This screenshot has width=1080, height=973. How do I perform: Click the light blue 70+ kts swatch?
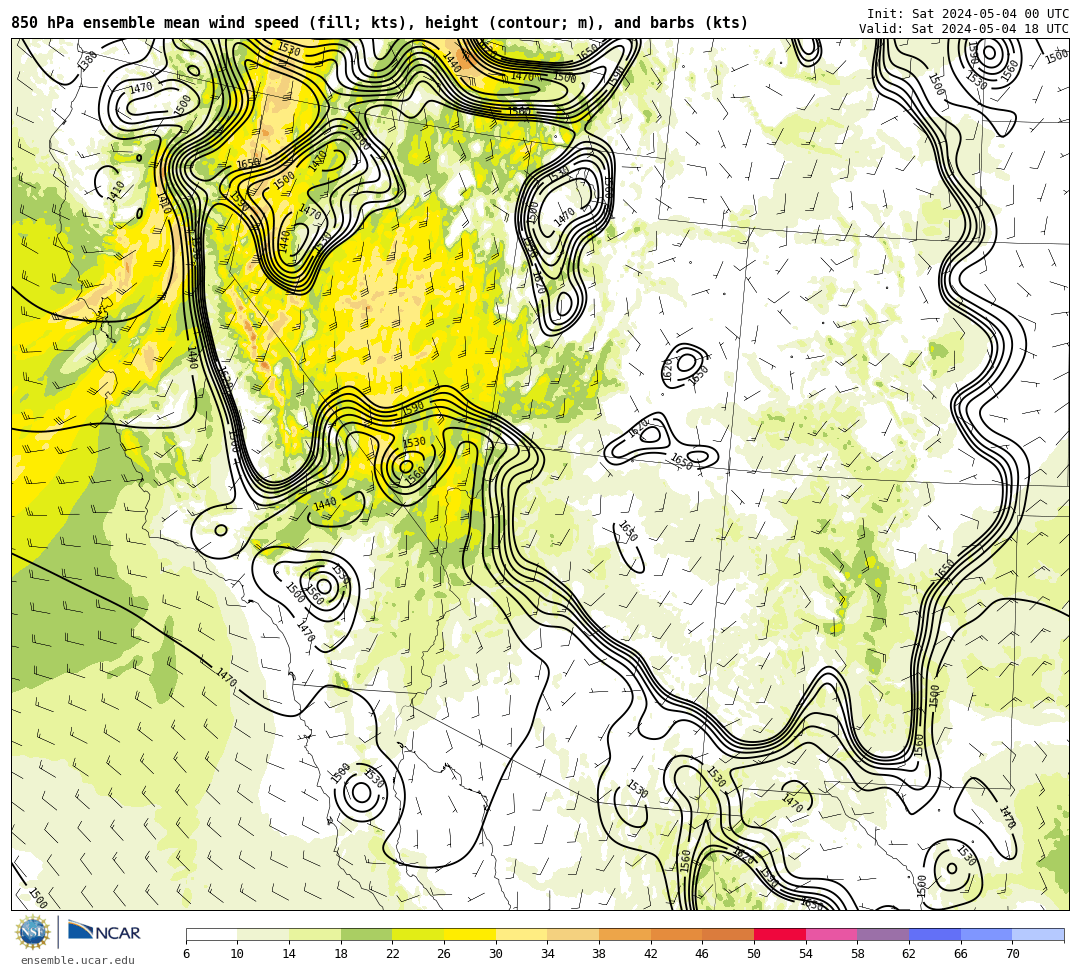tap(1038, 934)
